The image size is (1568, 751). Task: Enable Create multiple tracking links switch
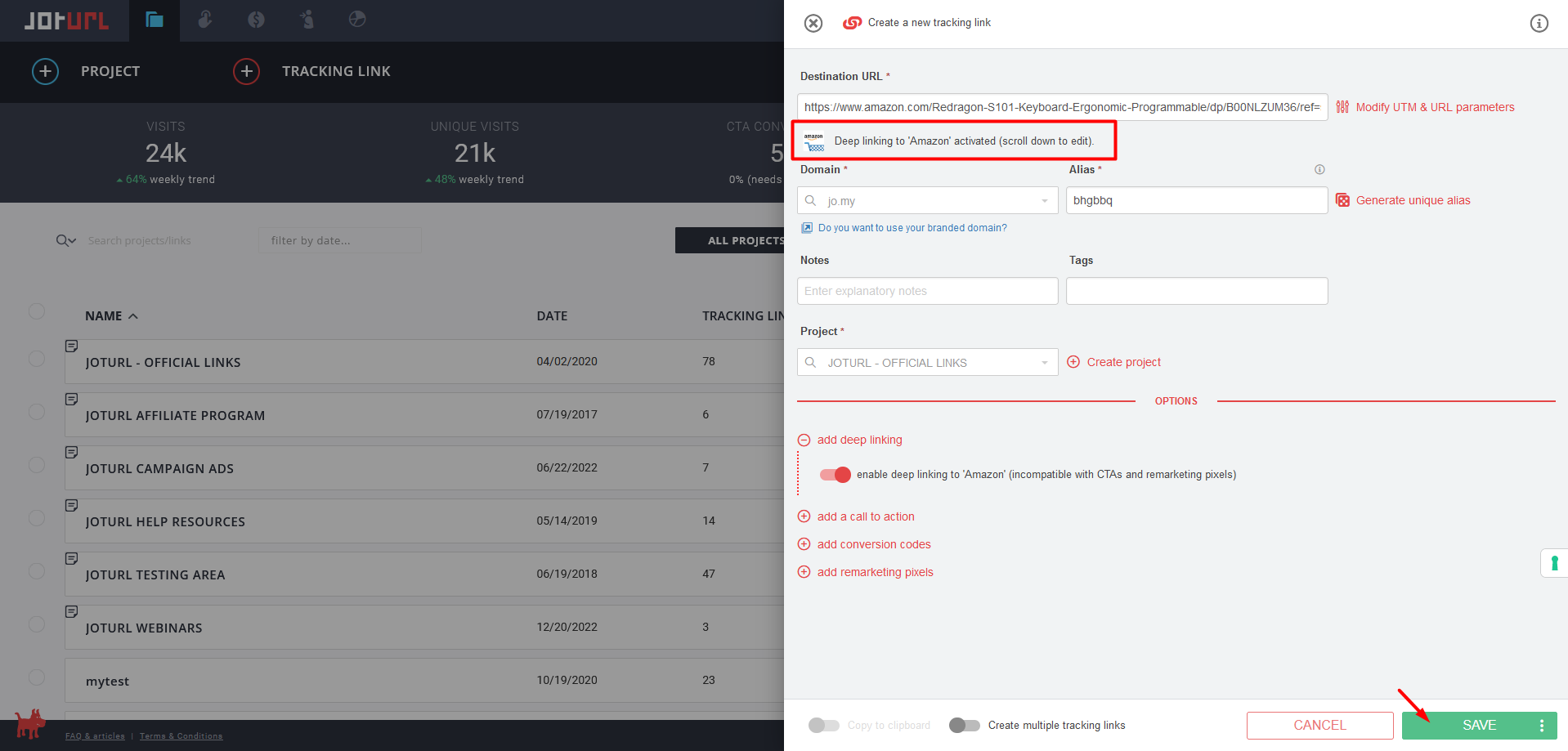[x=964, y=726]
